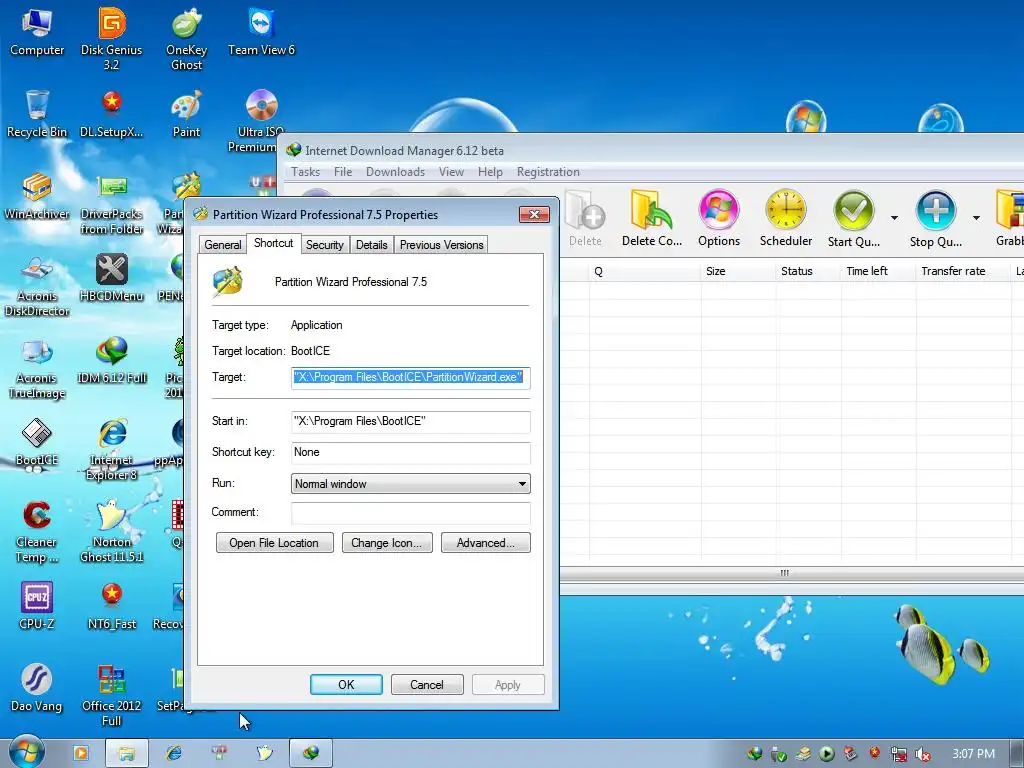Screen dimensions: 1024x768
Task: Click the Advanced button
Action: [x=485, y=543]
